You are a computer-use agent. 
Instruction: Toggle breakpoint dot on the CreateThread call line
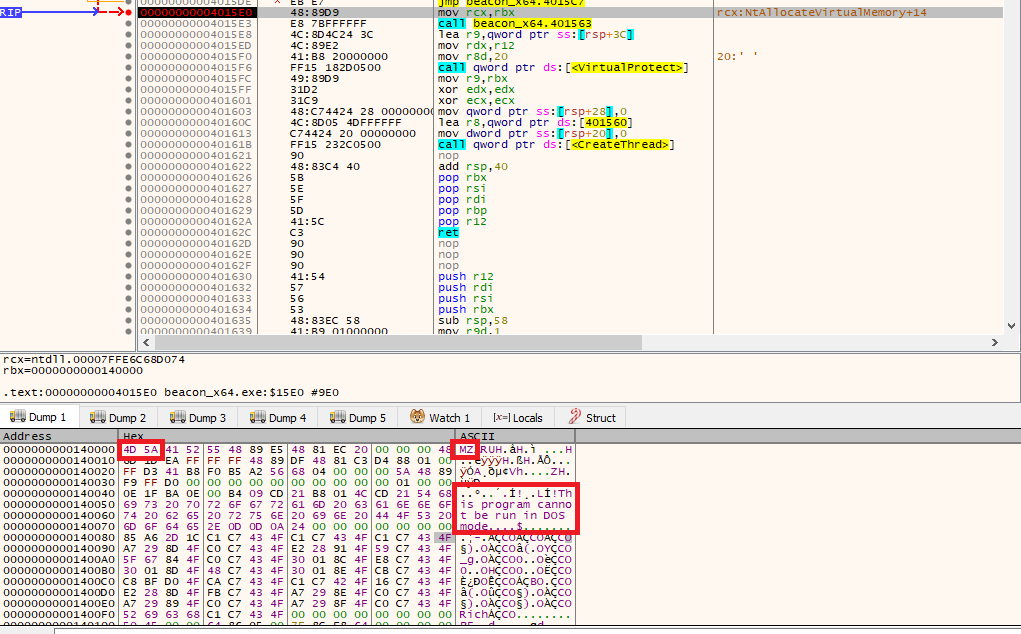(x=128, y=144)
